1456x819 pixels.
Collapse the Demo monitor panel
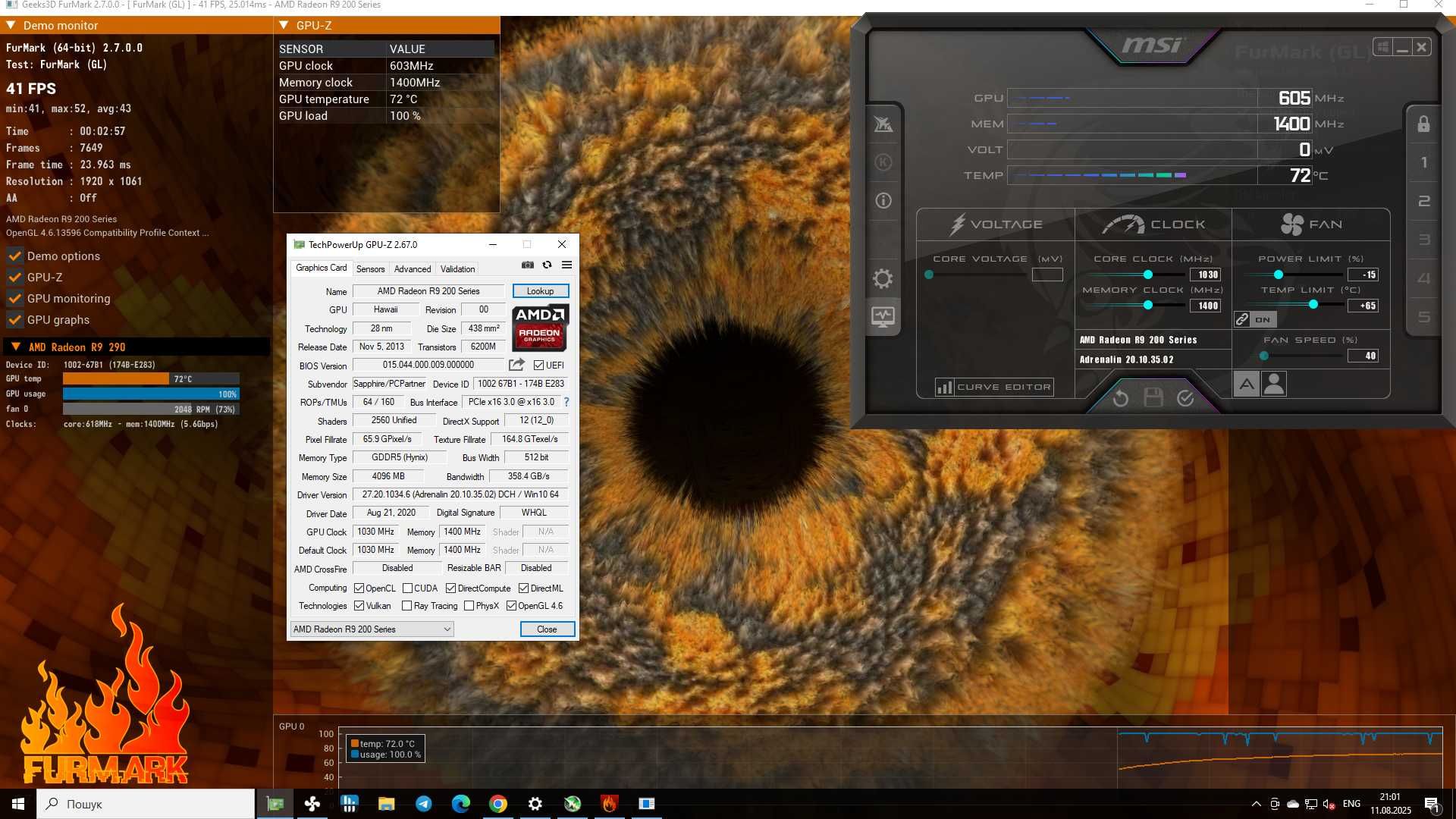(11, 25)
